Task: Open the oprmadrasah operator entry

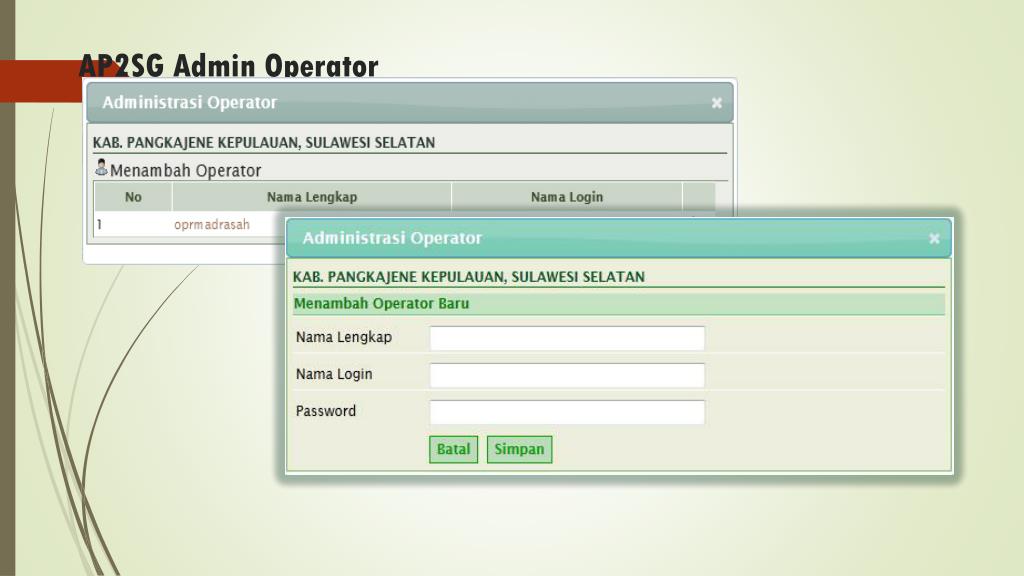Action: pos(212,225)
